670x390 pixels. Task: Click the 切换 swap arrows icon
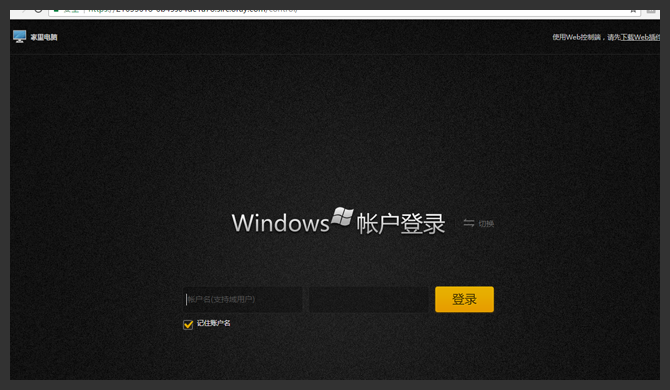(x=469, y=223)
